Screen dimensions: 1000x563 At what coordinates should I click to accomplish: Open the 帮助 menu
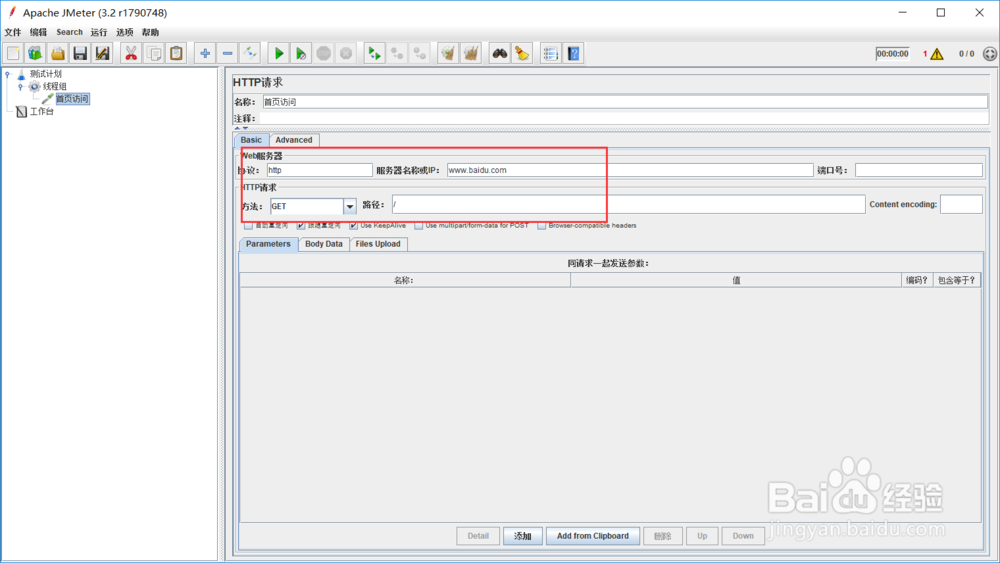pos(151,32)
